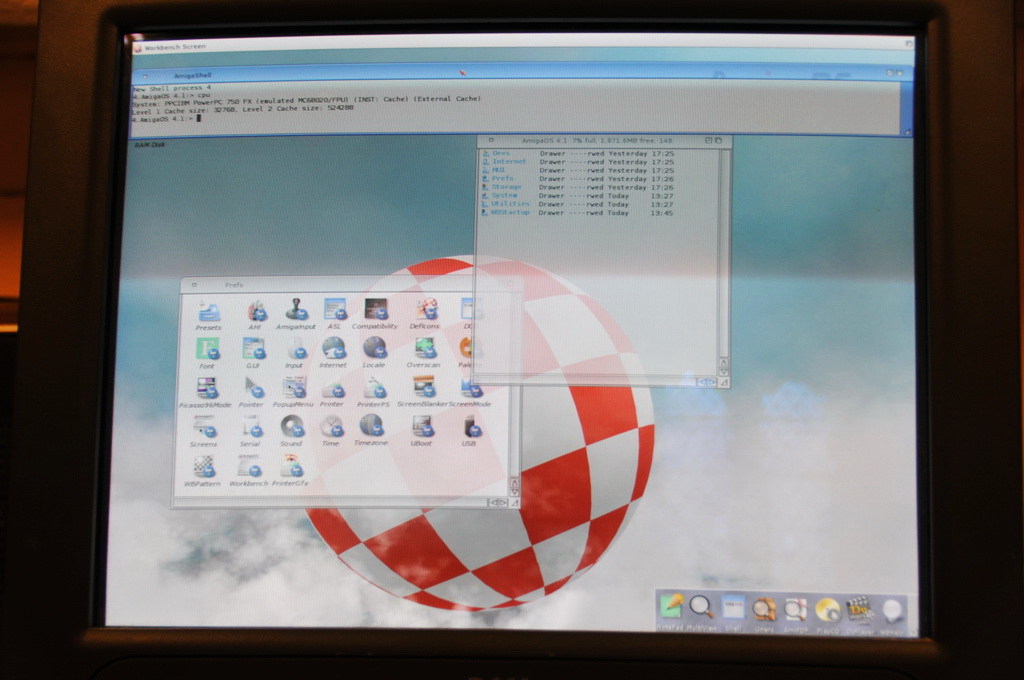Open the Compatibility prefs icon
The image size is (1024, 680).
pyautogui.click(x=375, y=314)
